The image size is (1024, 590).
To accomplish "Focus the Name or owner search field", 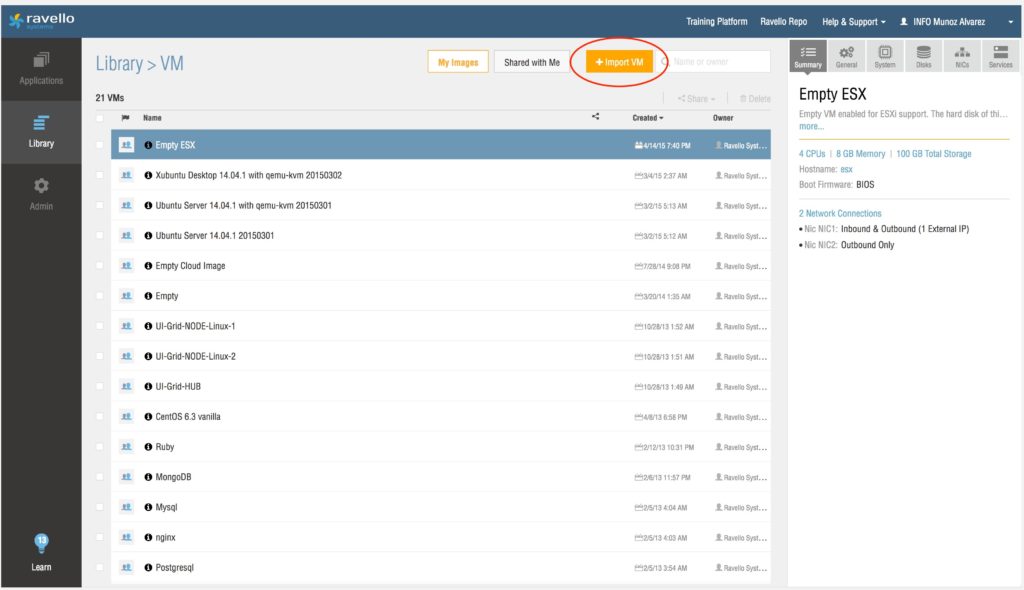I will pos(720,62).
